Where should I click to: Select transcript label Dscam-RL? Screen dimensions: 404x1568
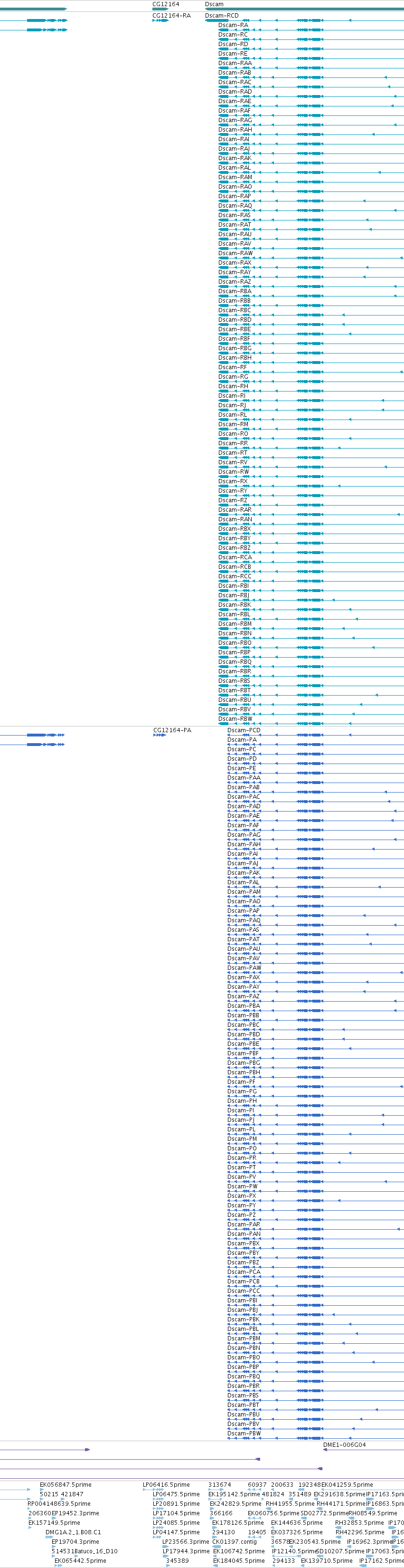pos(233,415)
